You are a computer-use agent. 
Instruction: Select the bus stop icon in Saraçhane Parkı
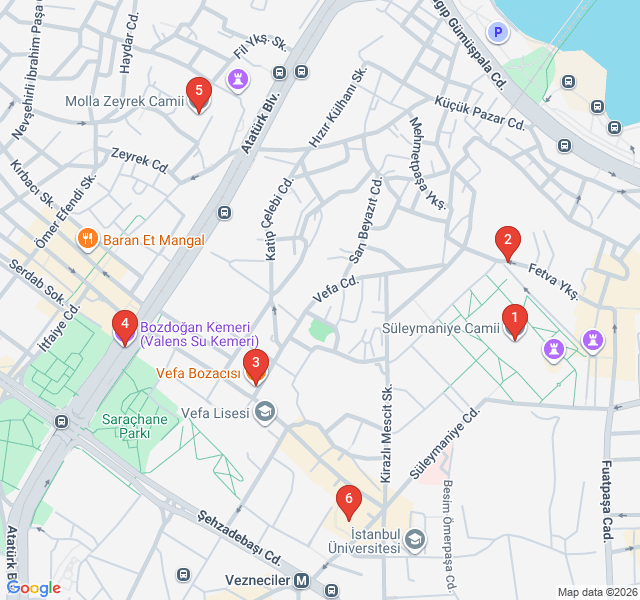point(62,421)
